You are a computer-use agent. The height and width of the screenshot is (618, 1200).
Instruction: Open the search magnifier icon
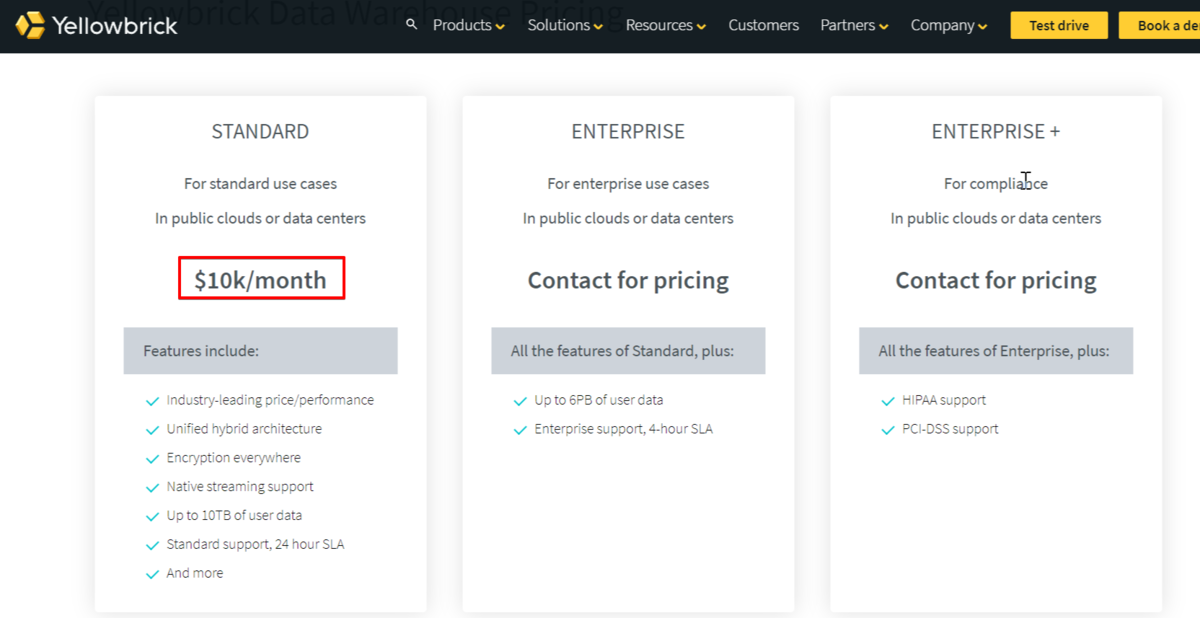pos(412,24)
